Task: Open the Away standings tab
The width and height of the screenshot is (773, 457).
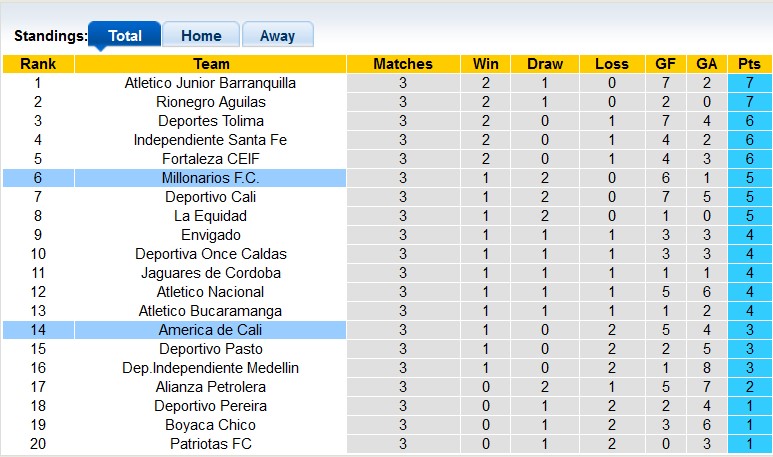Action: point(277,35)
